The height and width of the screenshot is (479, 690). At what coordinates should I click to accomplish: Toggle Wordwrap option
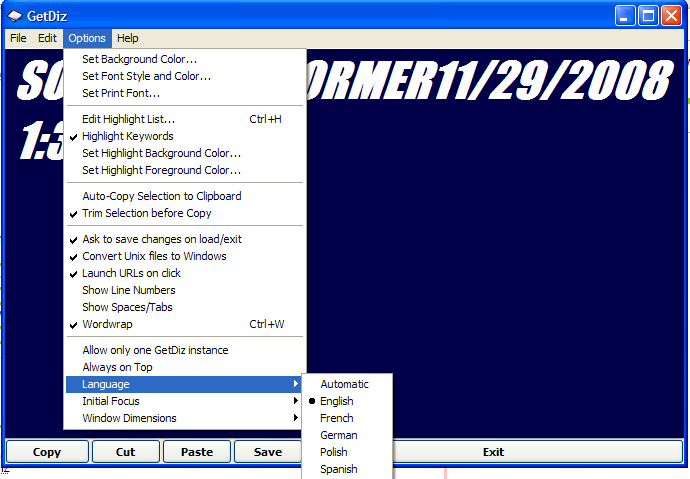(x=185, y=325)
